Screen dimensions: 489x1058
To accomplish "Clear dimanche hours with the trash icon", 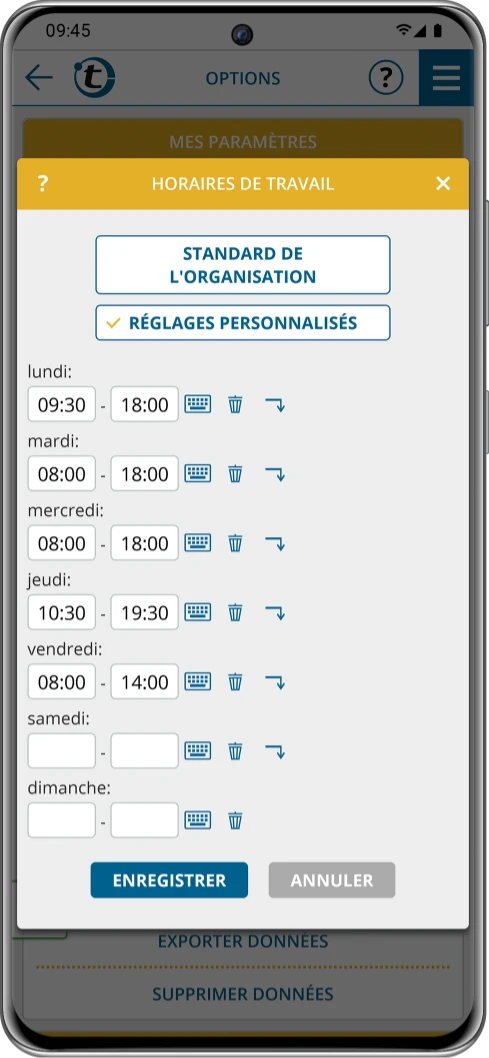I will tap(235, 820).
